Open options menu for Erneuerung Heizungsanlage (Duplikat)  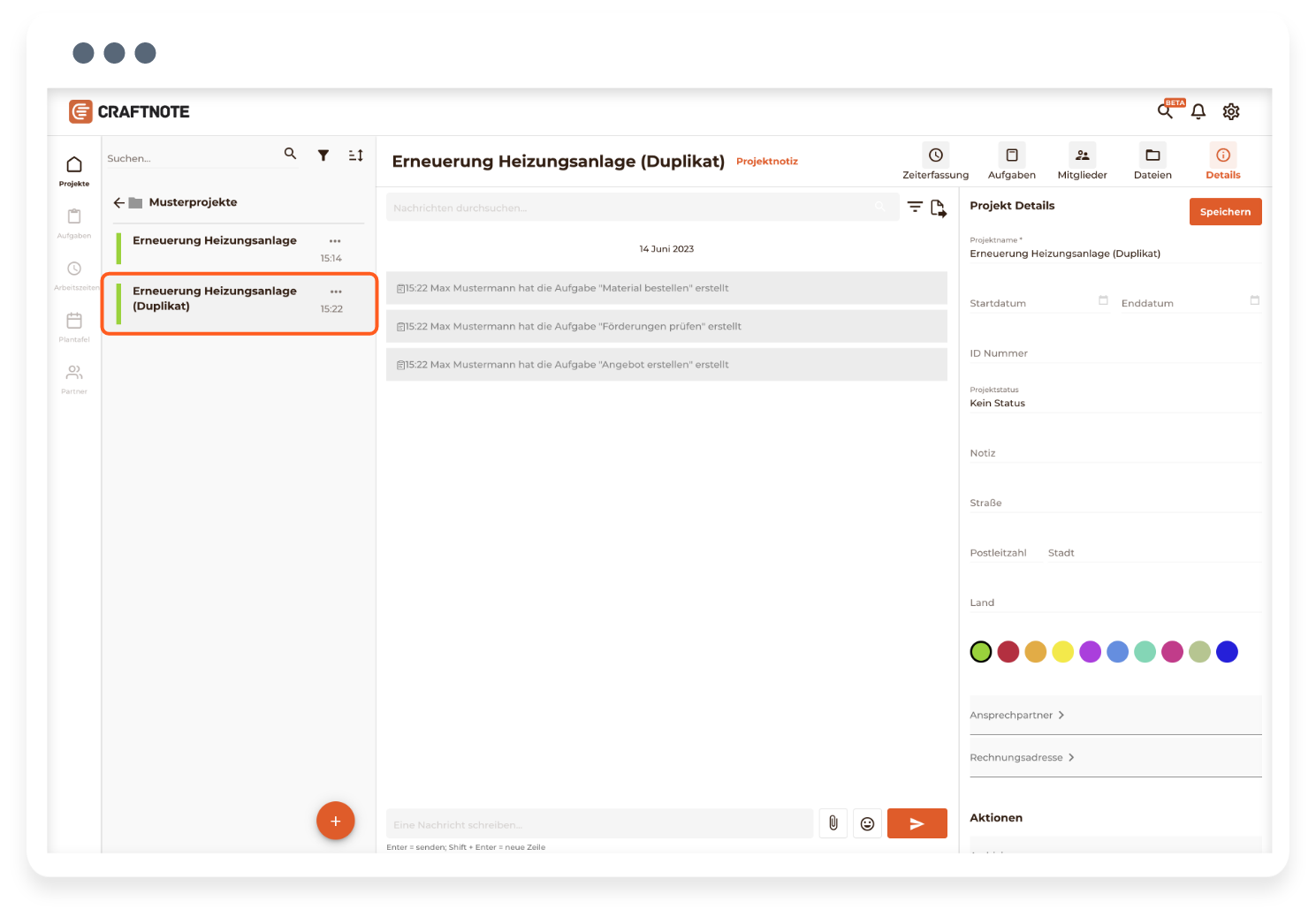click(336, 292)
